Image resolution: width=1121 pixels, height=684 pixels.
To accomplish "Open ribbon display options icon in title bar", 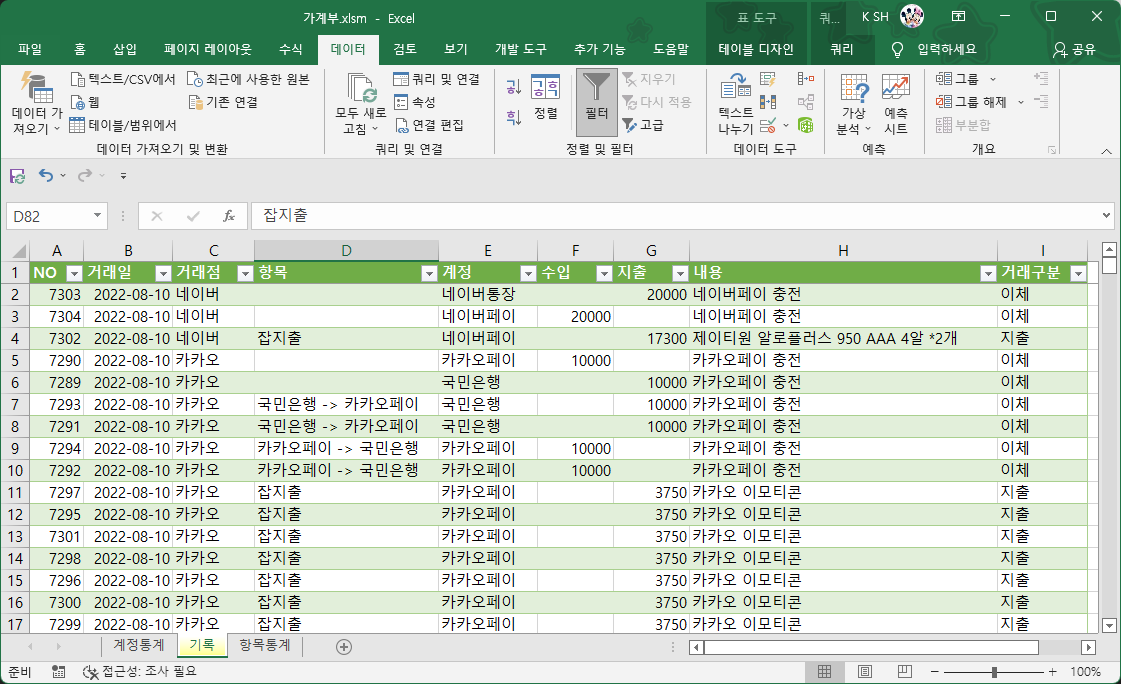I will [x=959, y=16].
